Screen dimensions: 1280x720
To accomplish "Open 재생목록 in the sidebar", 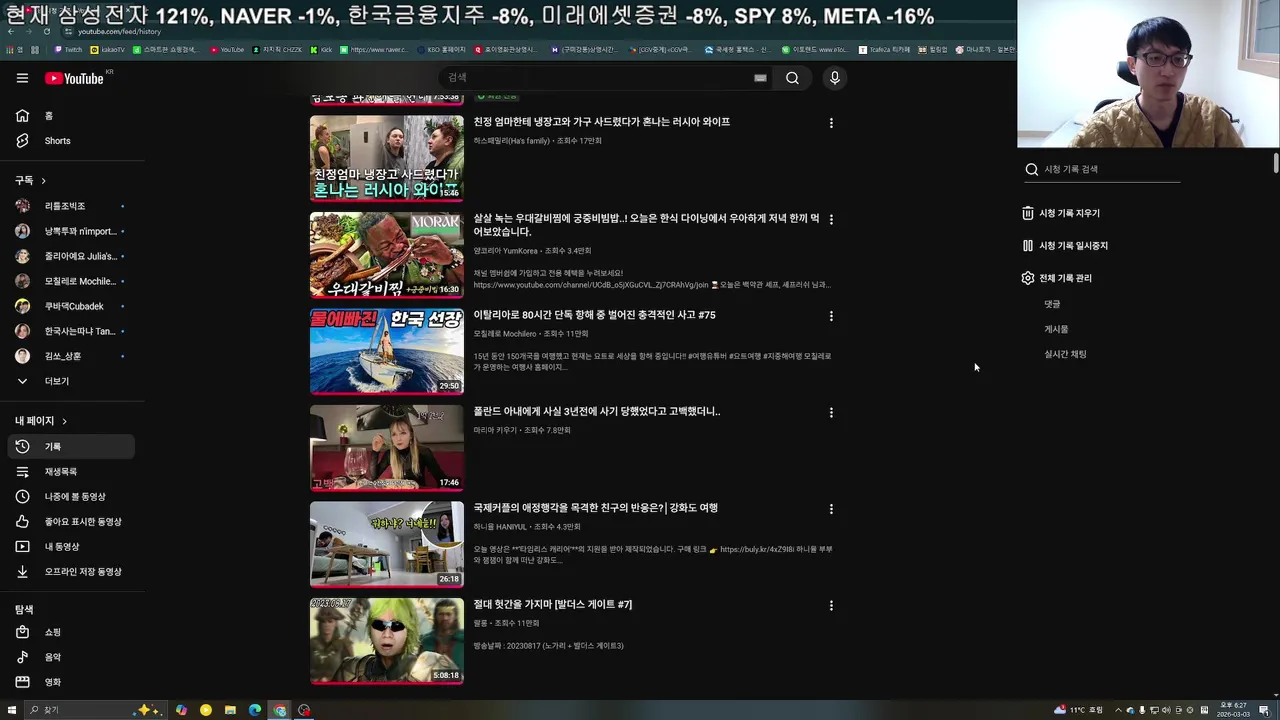I will [70, 472].
